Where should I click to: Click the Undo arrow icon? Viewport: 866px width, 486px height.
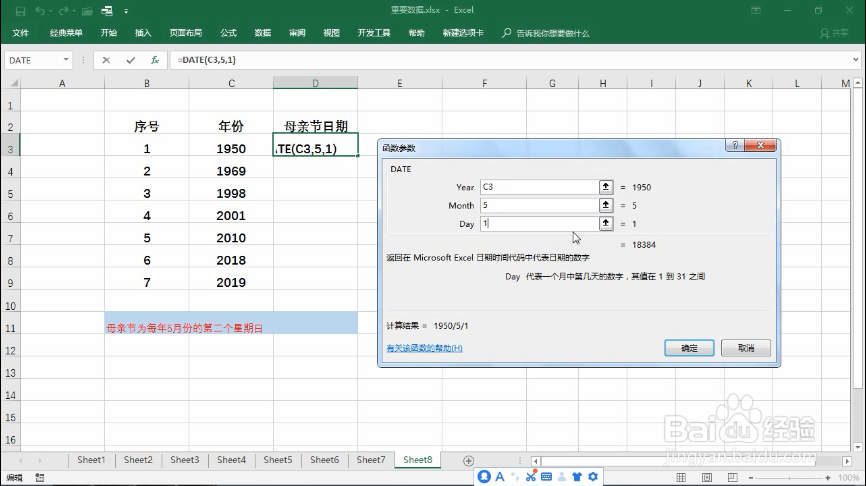(x=40, y=11)
